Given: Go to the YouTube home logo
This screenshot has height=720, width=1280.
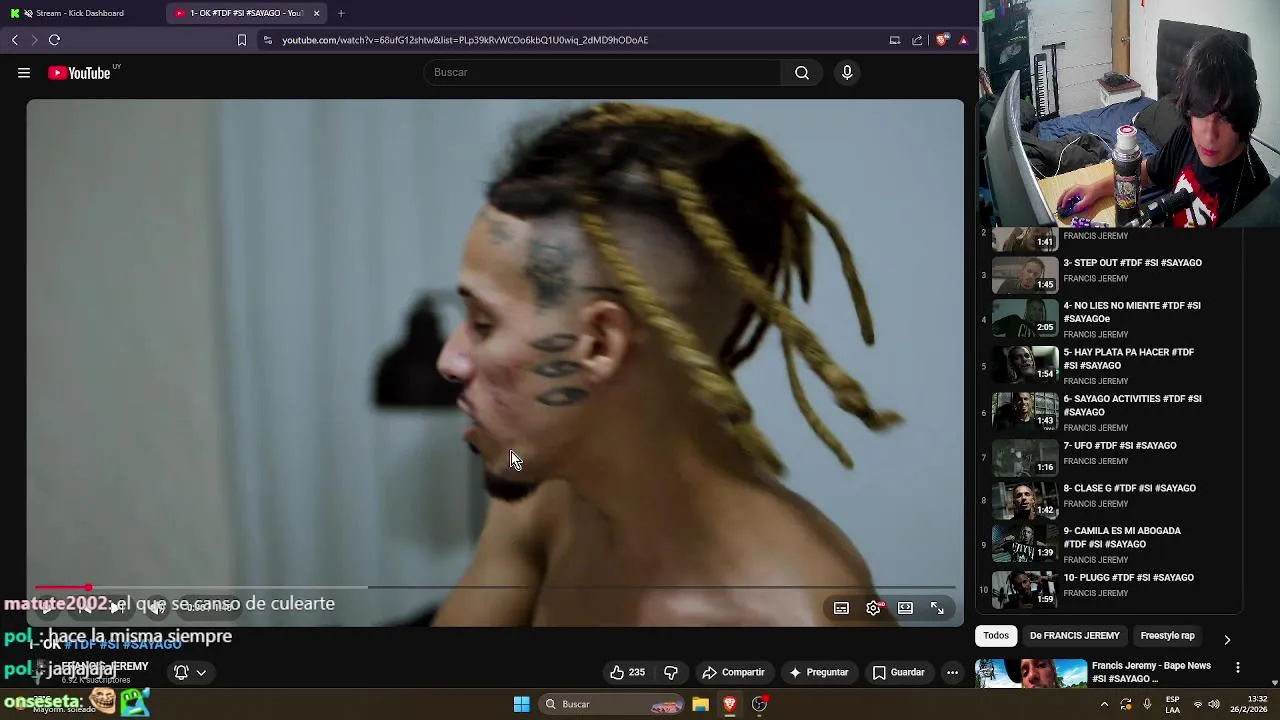Looking at the screenshot, I should pyautogui.click(x=80, y=73).
